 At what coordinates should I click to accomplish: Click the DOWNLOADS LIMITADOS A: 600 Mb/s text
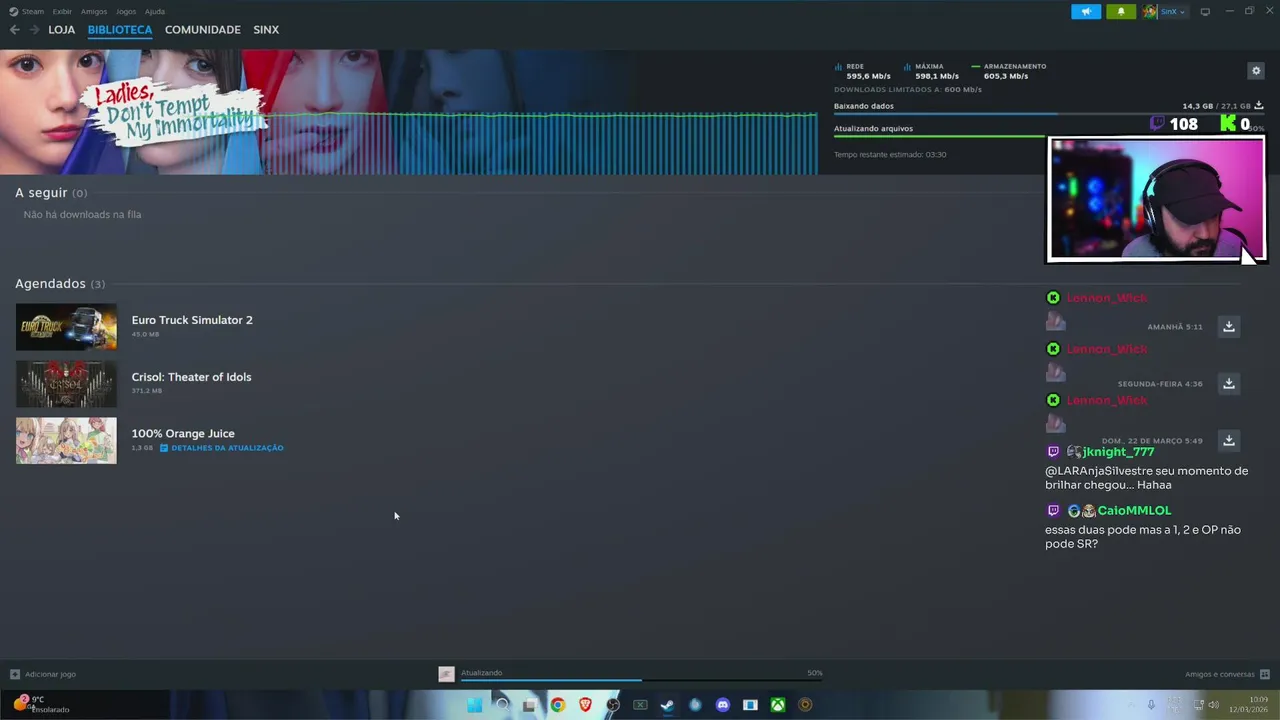pos(908,89)
